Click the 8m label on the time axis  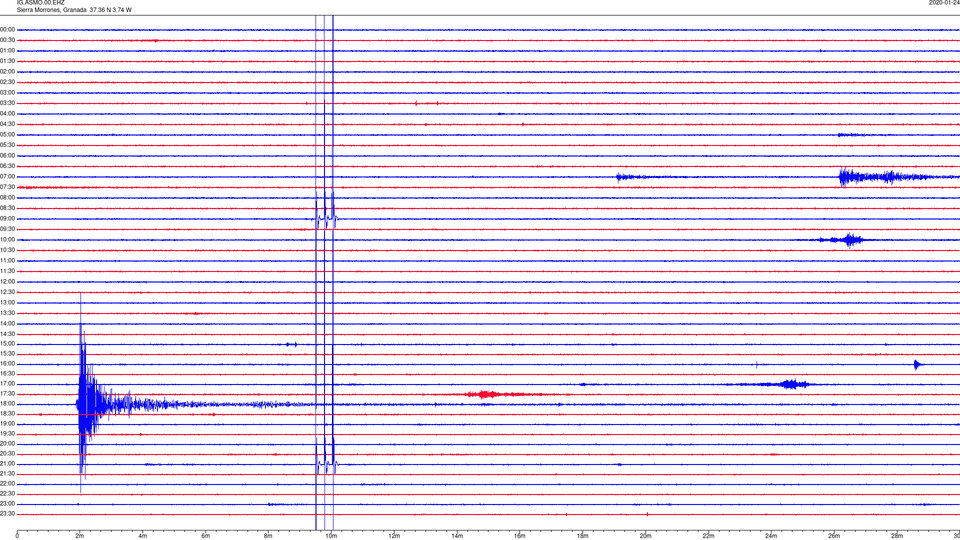click(268, 536)
